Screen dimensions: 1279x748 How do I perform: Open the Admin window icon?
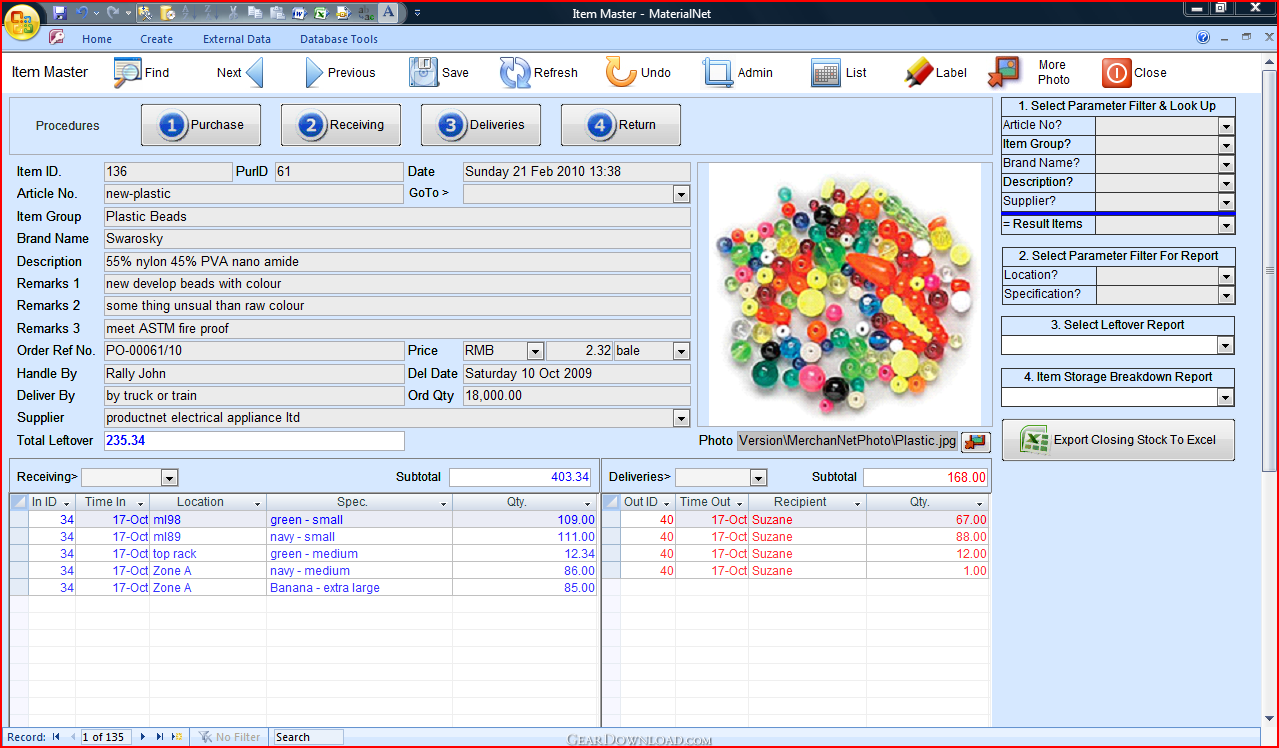click(x=718, y=73)
